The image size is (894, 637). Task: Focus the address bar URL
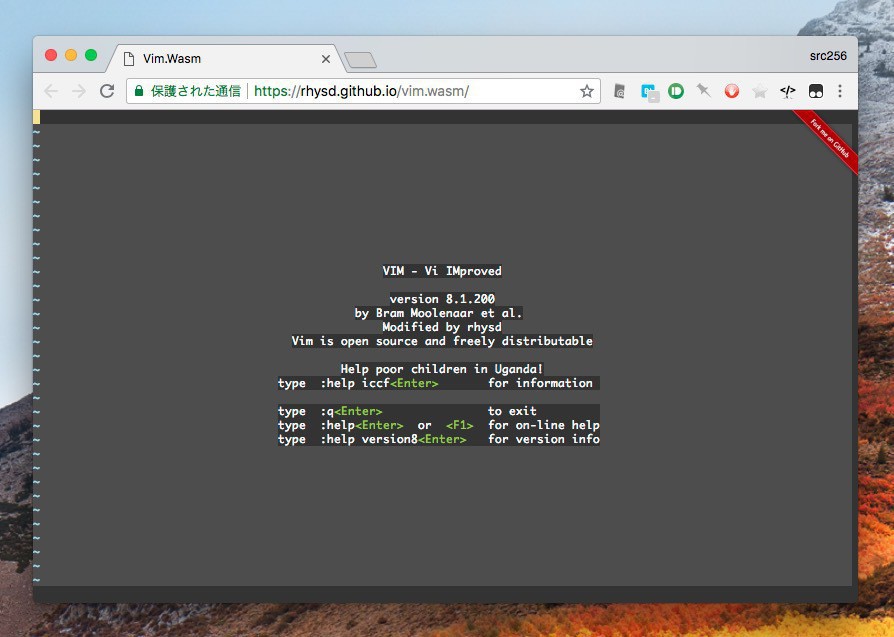pos(361,91)
